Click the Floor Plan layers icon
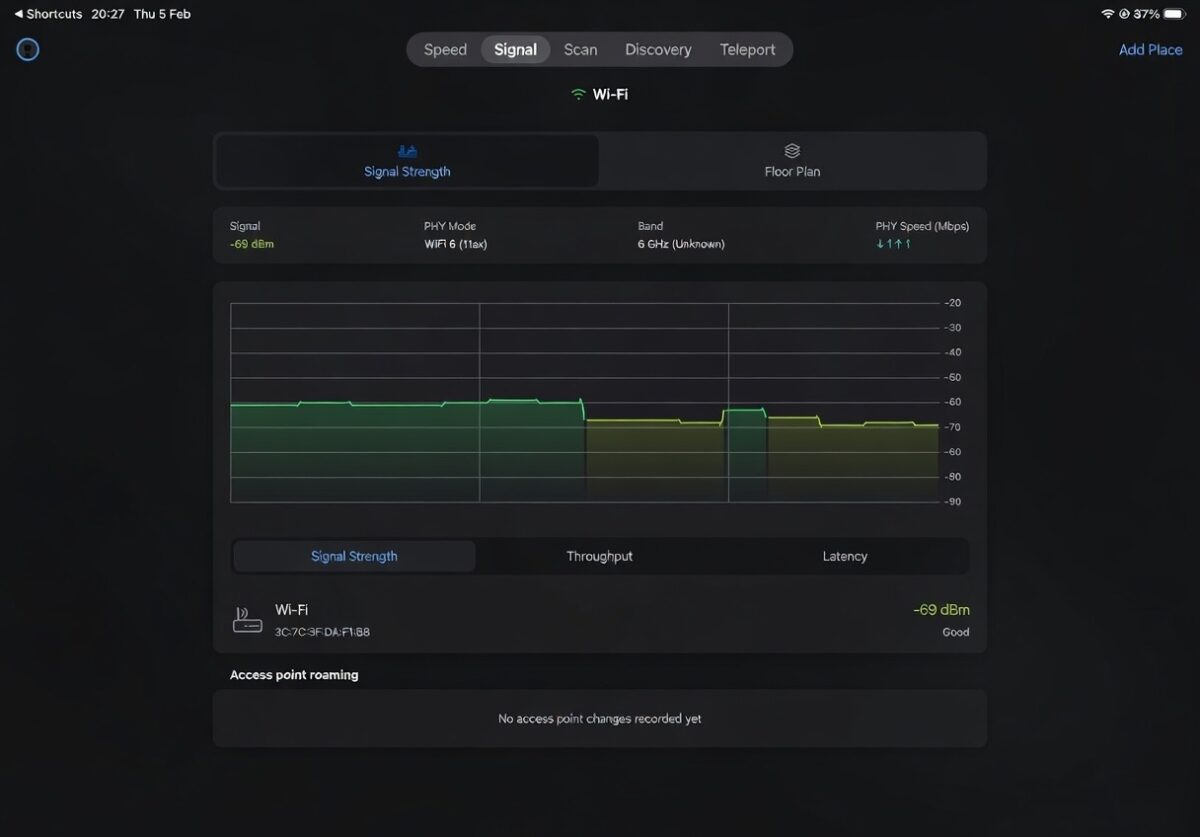Image resolution: width=1200 pixels, height=837 pixels. point(792,151)
